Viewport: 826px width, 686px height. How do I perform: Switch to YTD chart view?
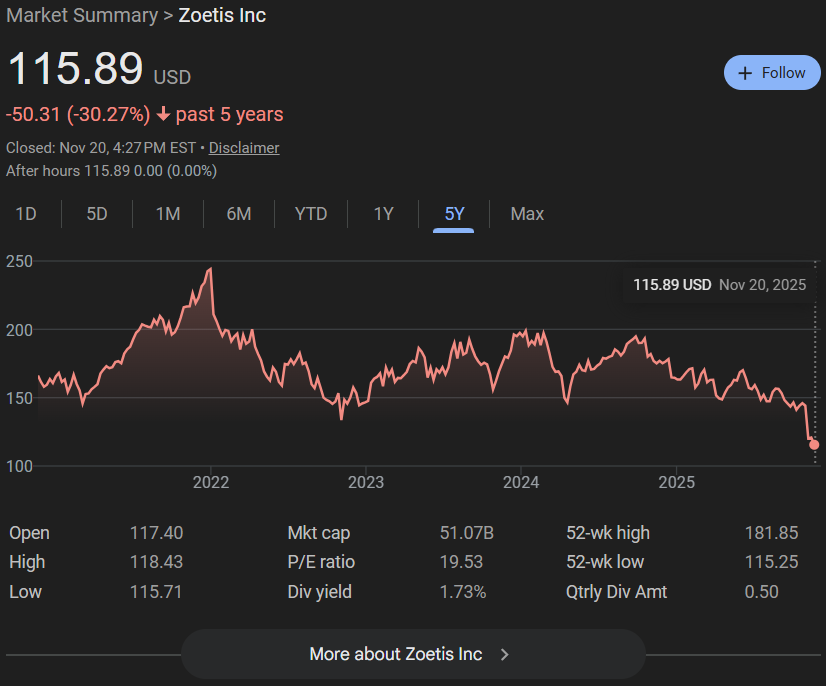[311, 214]
